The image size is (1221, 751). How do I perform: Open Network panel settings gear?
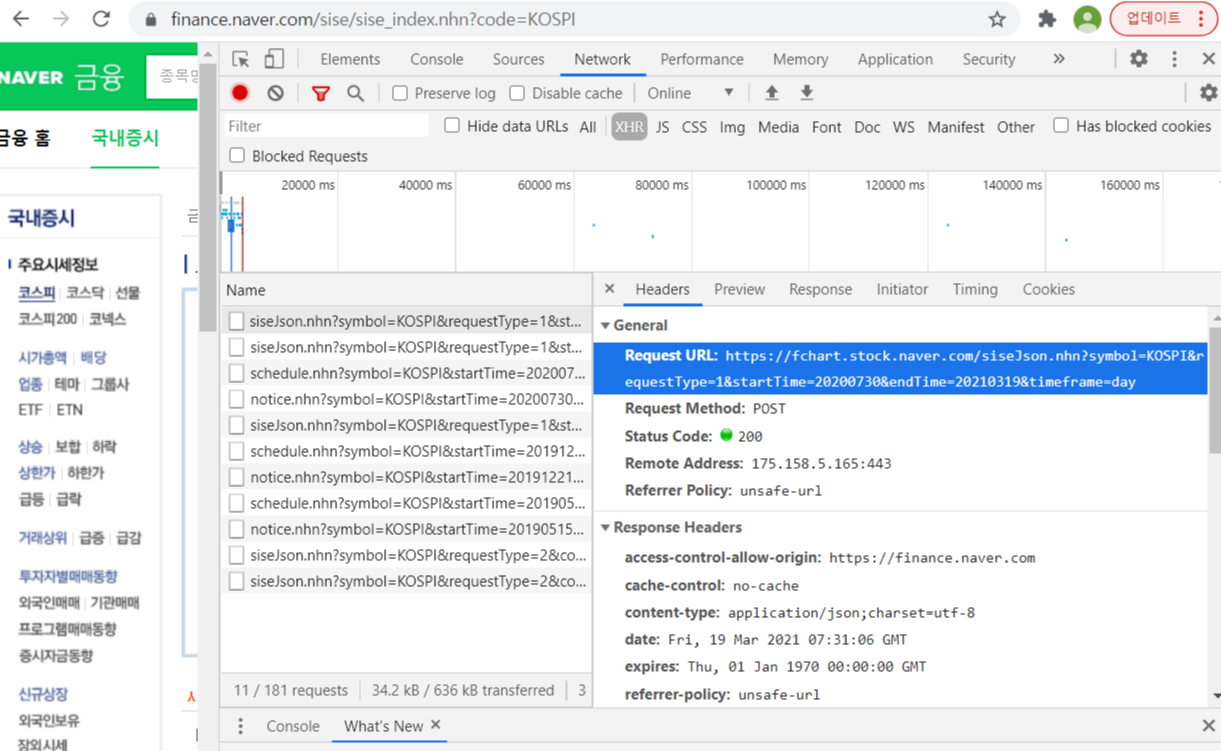pyautogui.click(x=1208, y=93)
